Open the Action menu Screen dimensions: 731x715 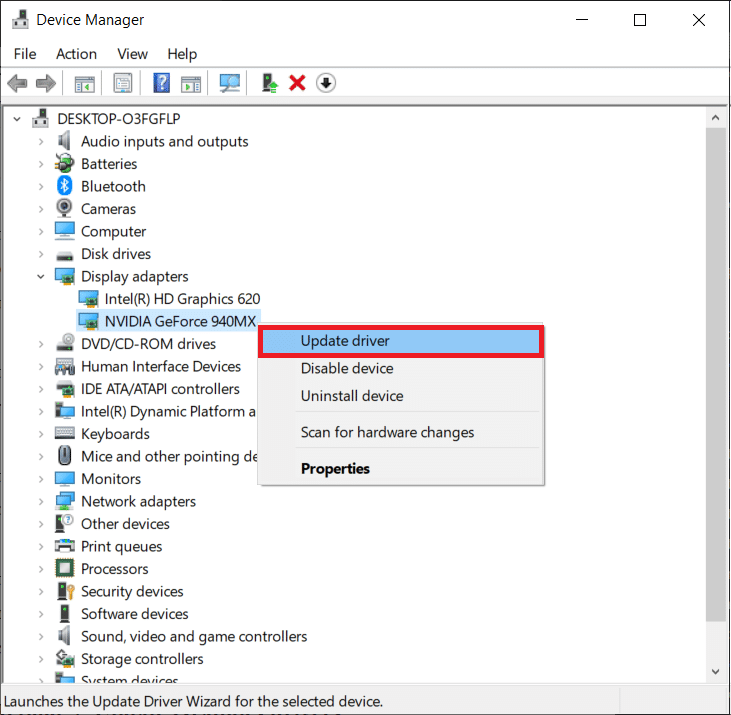(76, 54)
